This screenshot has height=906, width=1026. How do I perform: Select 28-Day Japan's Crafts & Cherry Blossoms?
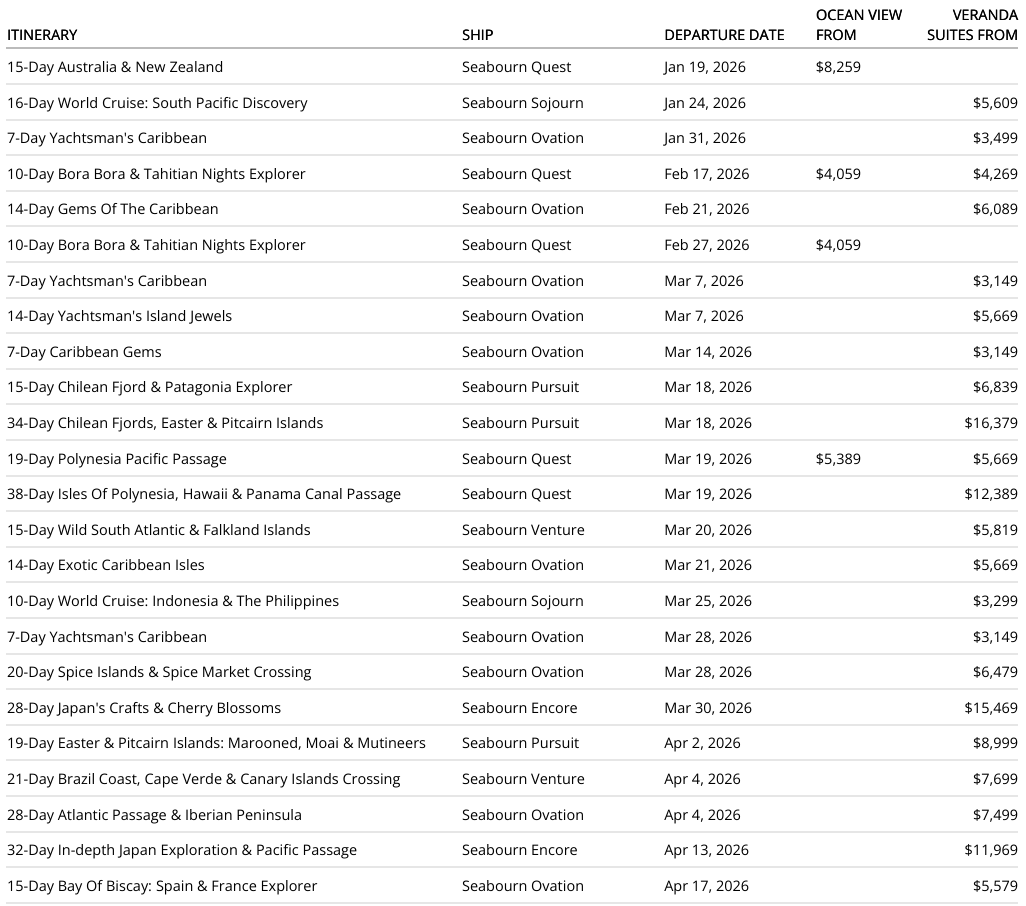pos(144,708)
